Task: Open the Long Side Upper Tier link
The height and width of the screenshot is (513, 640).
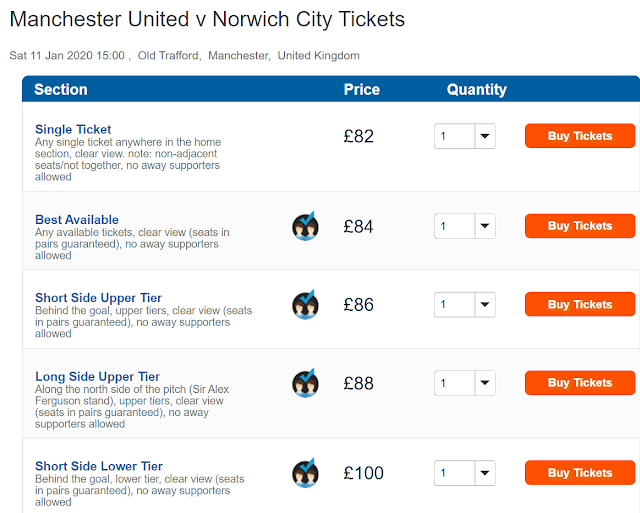Action: click(x=97, y=377)
